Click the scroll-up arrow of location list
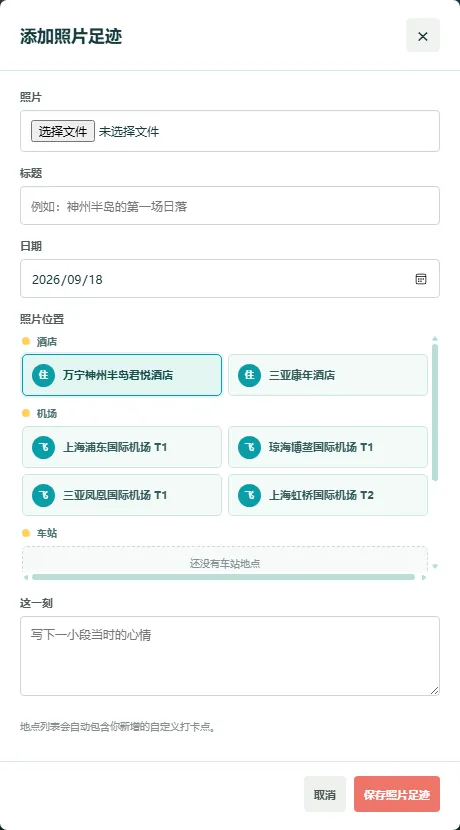 tap(435, 338)
